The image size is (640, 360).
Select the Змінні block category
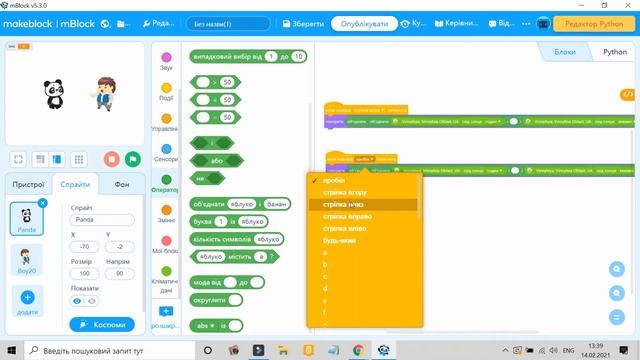(166, 214)
